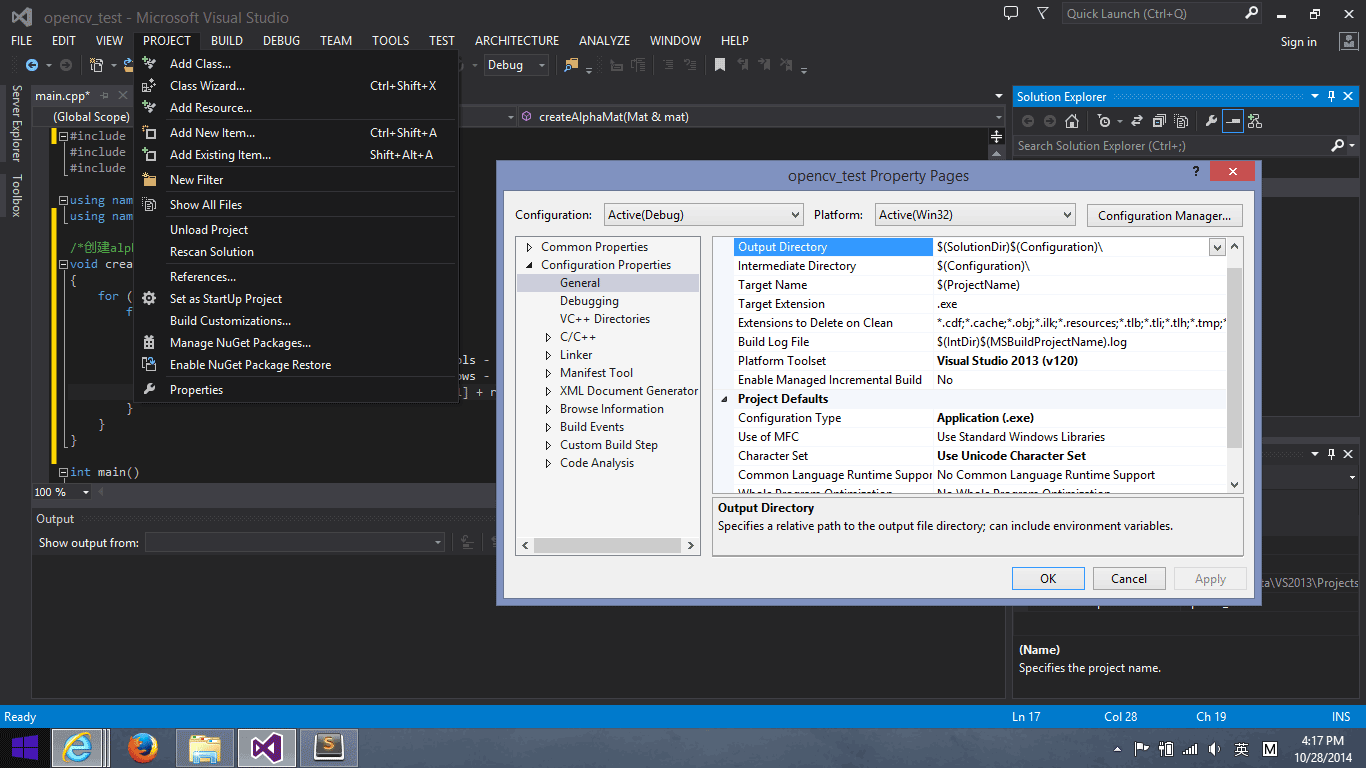The image size is (1366, 768).
Task: Click the Navigate Backward toolbar arrow
Action: [32, 65]
